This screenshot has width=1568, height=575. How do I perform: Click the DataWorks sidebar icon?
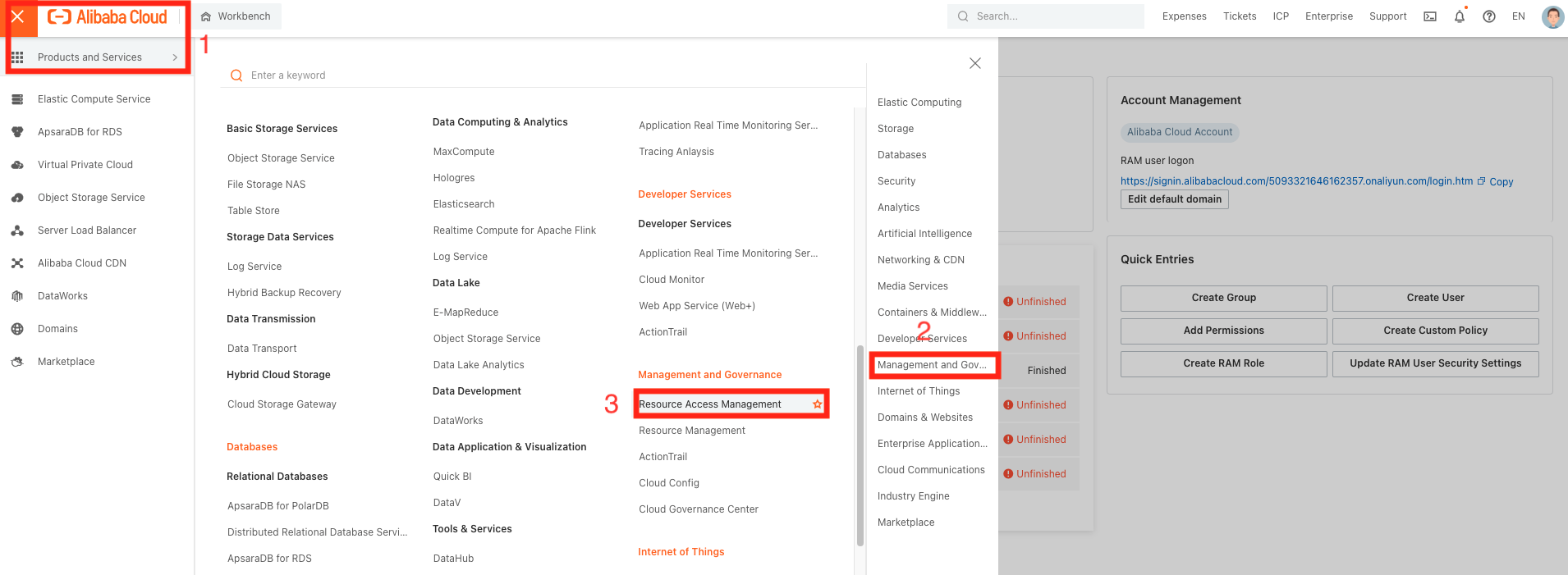click(17, 296)
